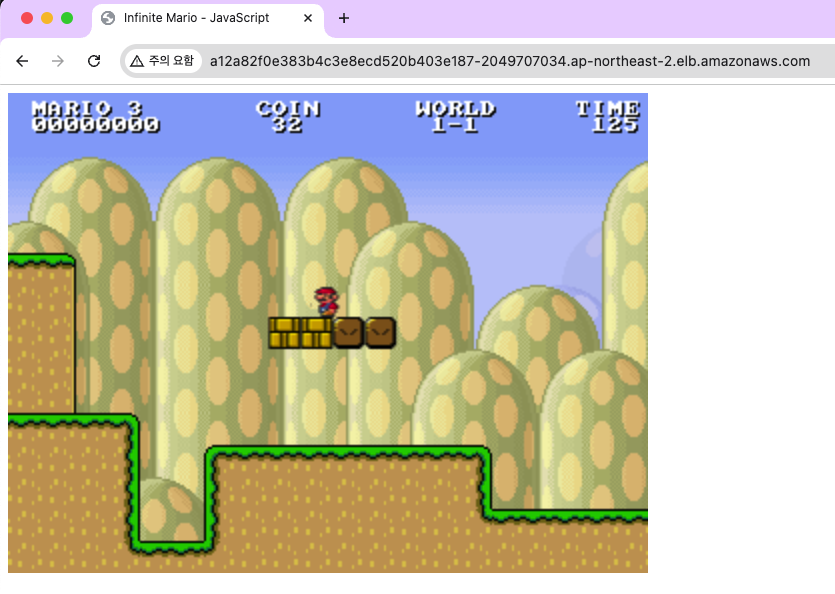Click the amazonaws.com URL in address bar
This screenshot has width=835, height=594.
pos(510,61)
